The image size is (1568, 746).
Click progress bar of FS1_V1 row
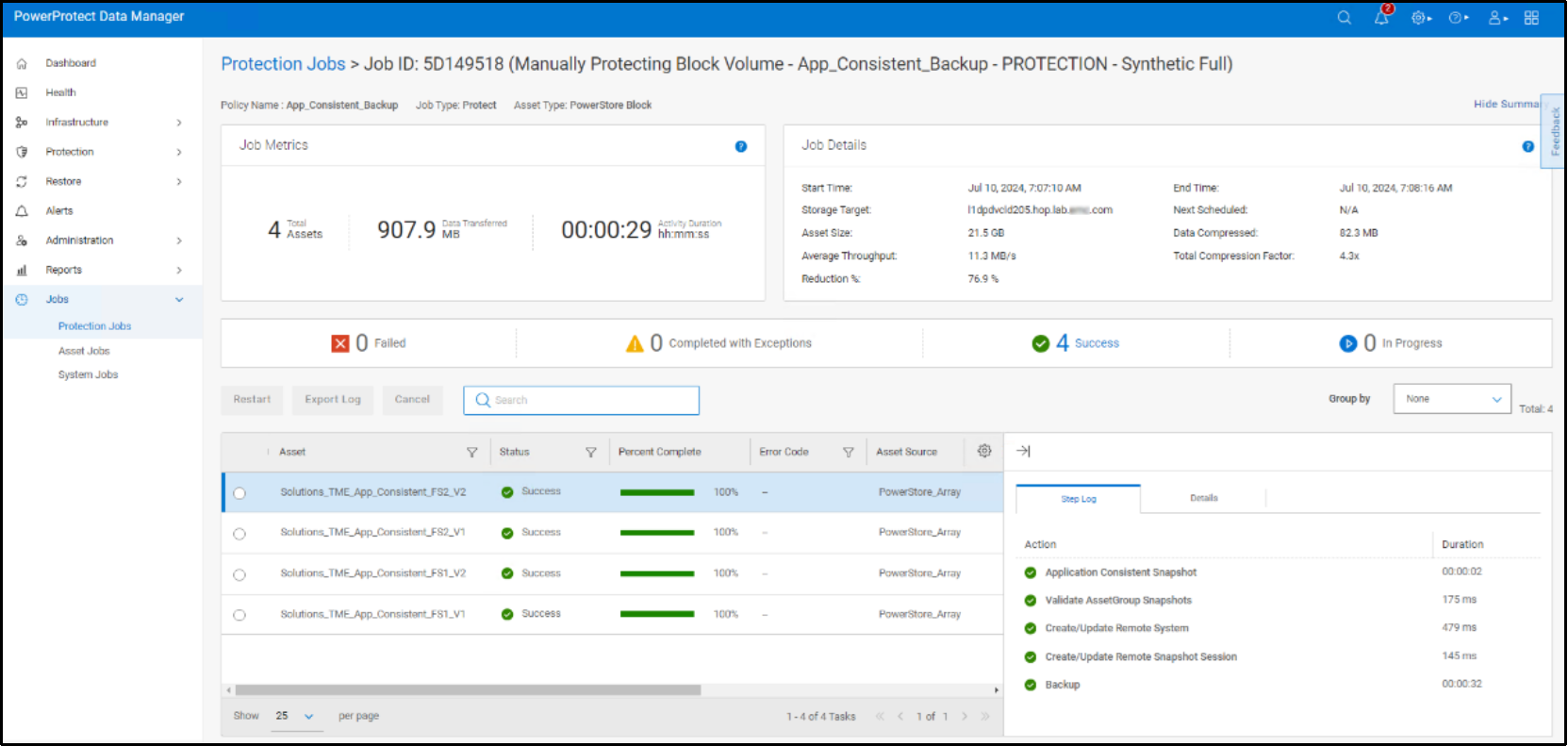click(x=657, y=614)
